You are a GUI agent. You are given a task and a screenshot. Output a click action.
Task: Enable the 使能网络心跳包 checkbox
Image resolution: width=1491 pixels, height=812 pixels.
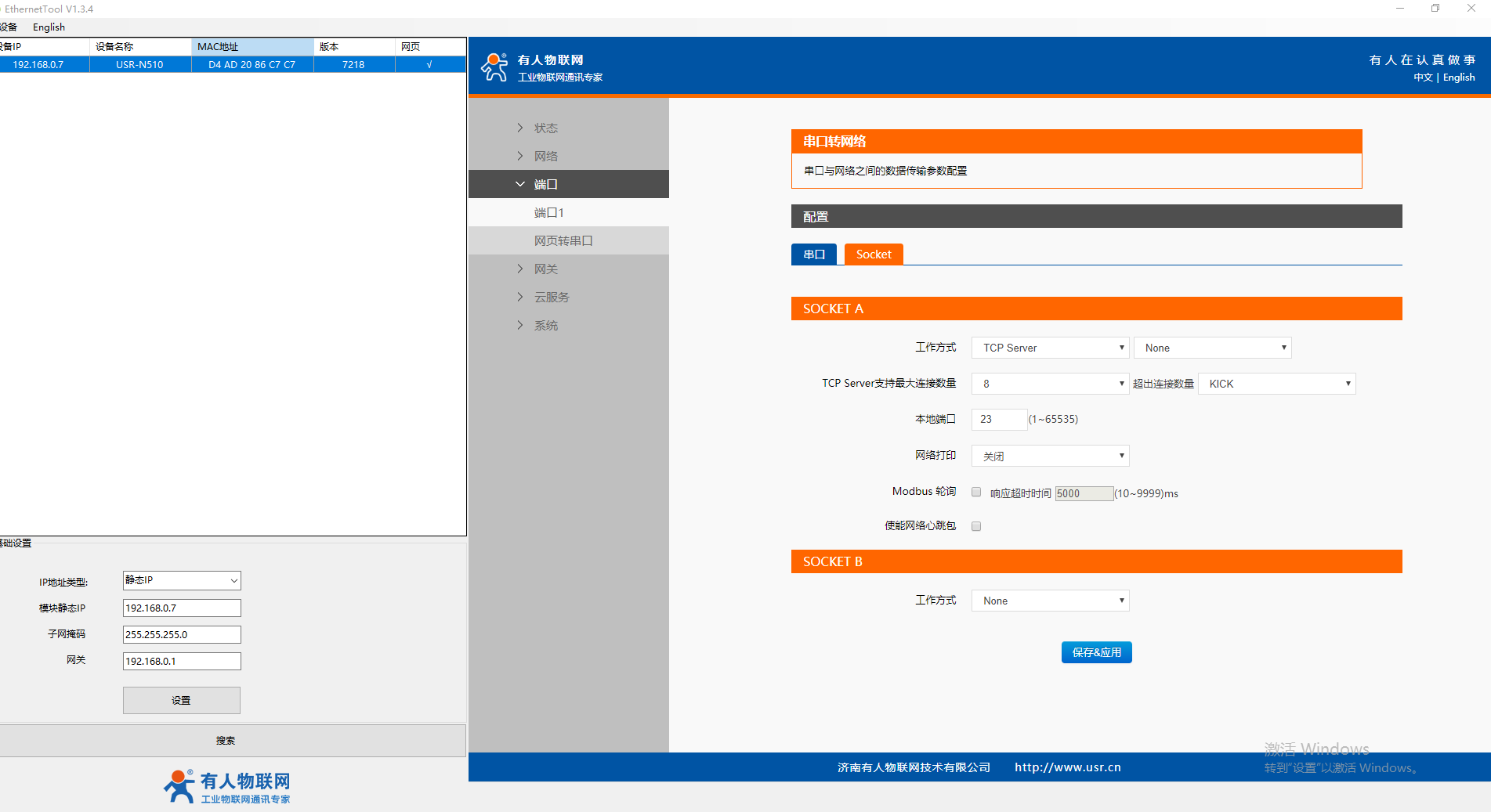(976, 526)
